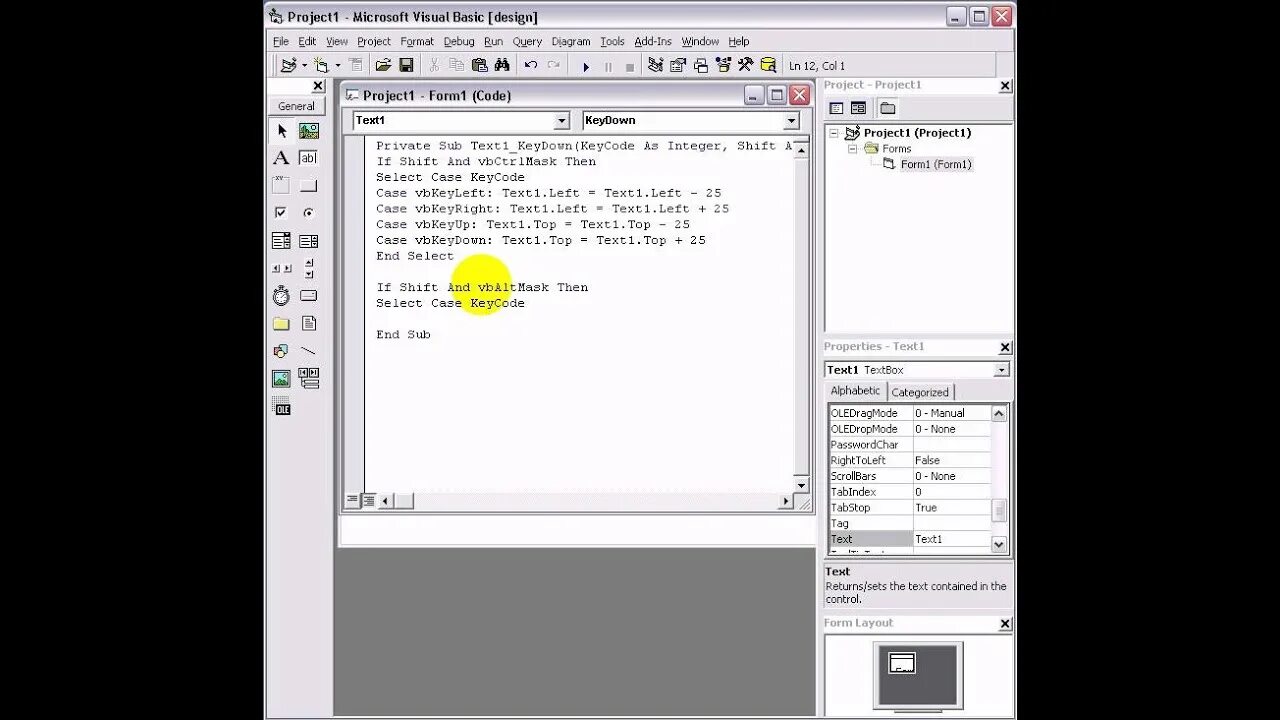Open Properties Window from toolbar
Viewport: 1280px width, 720px height.
click(x=678, y=65)
